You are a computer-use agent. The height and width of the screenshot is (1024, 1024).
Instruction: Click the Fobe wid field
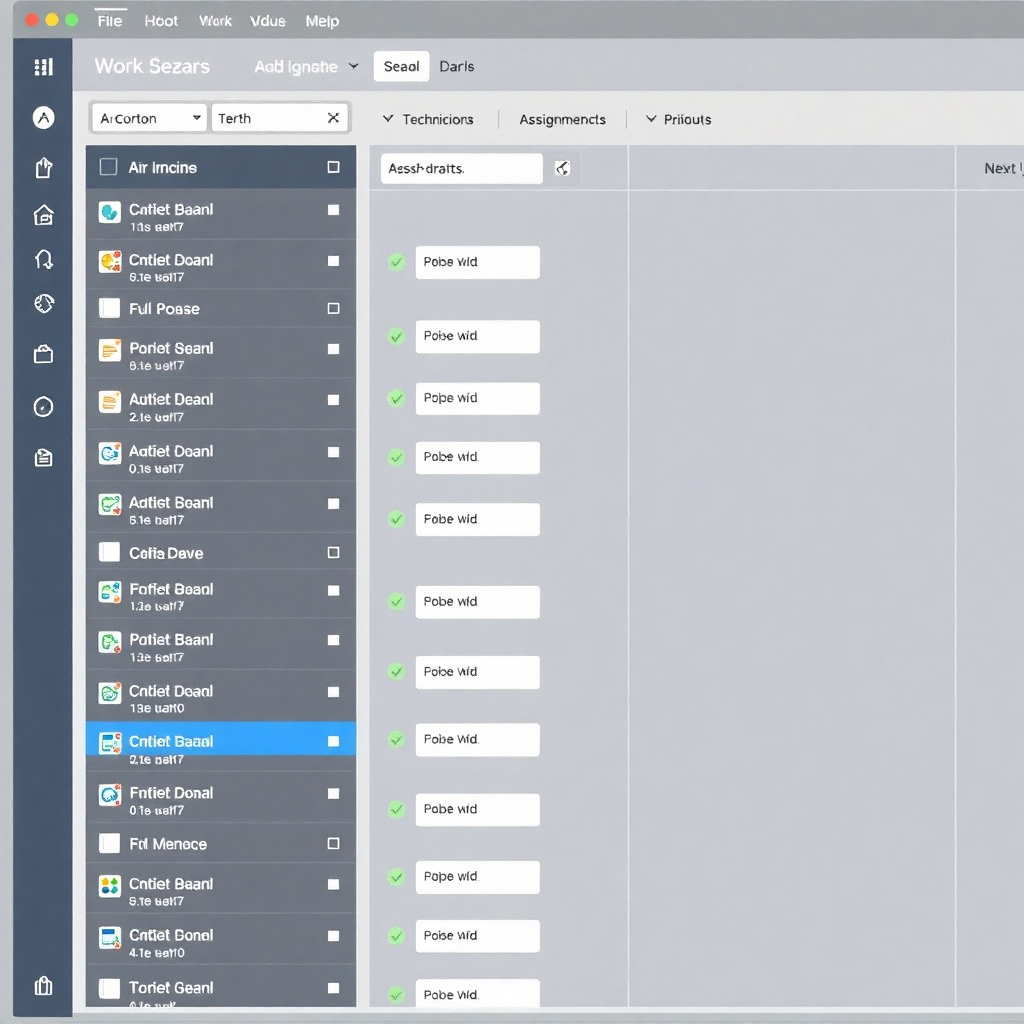pyautogui.click(x=477, y=519)
